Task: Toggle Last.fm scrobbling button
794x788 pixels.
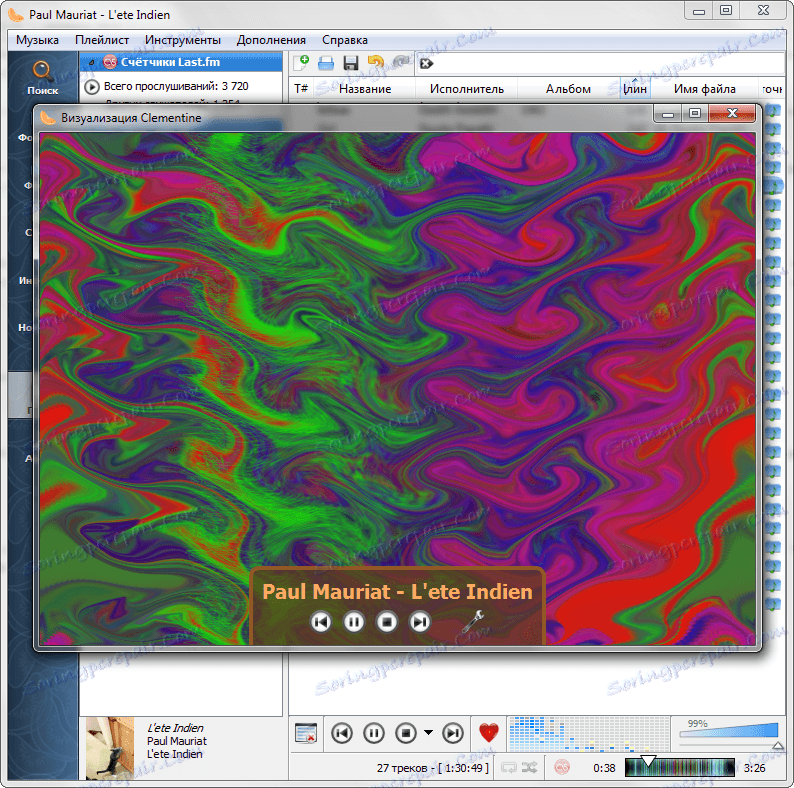Action: (562, 768)
